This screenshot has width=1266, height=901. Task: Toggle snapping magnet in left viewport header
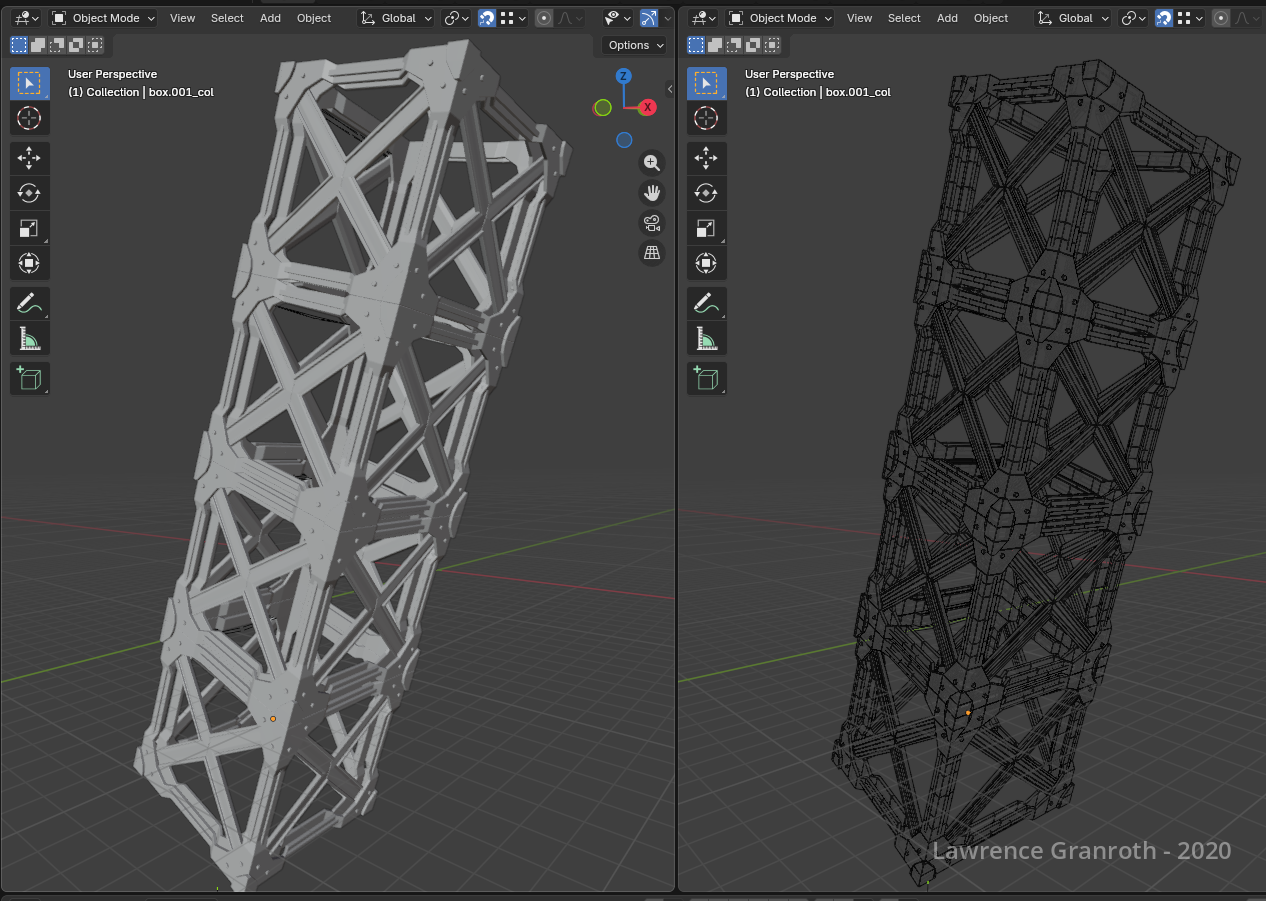[x=487, y=18]
